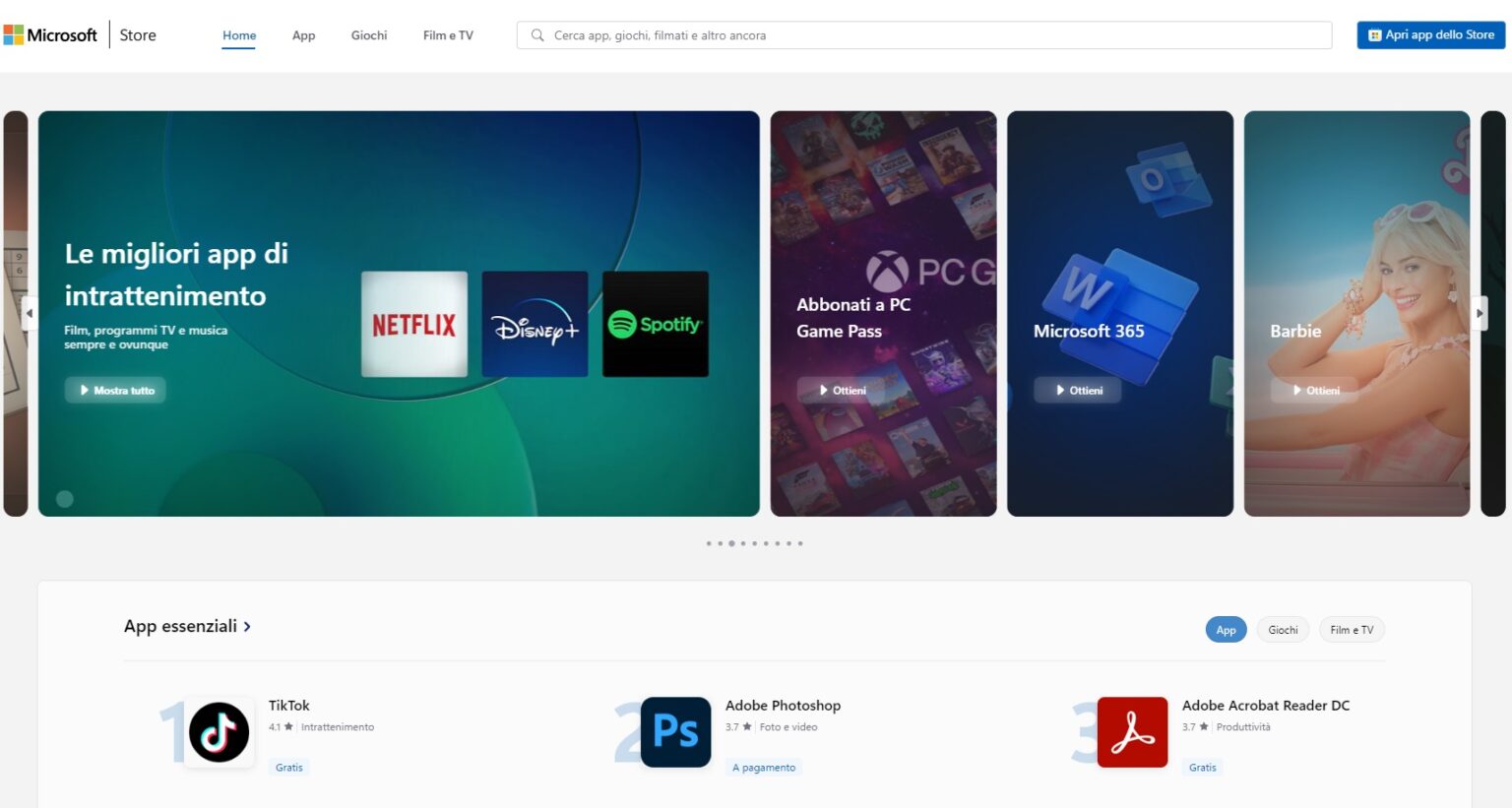Expand App essenziali with its chevron
This screenshot has height=808, width=1512.
(x=247, y=626)
